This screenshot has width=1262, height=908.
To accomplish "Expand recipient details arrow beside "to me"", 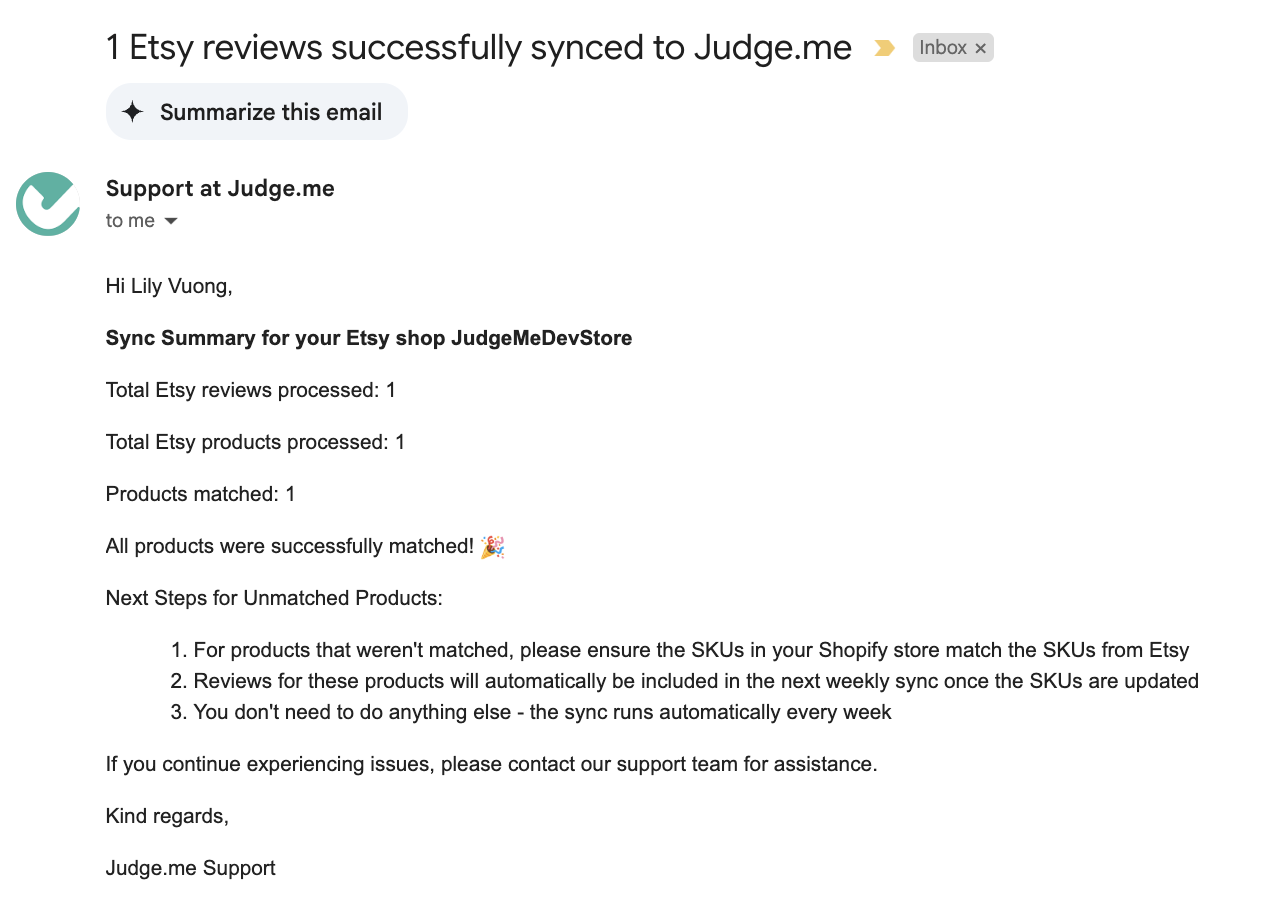I will tap(171, 221).
